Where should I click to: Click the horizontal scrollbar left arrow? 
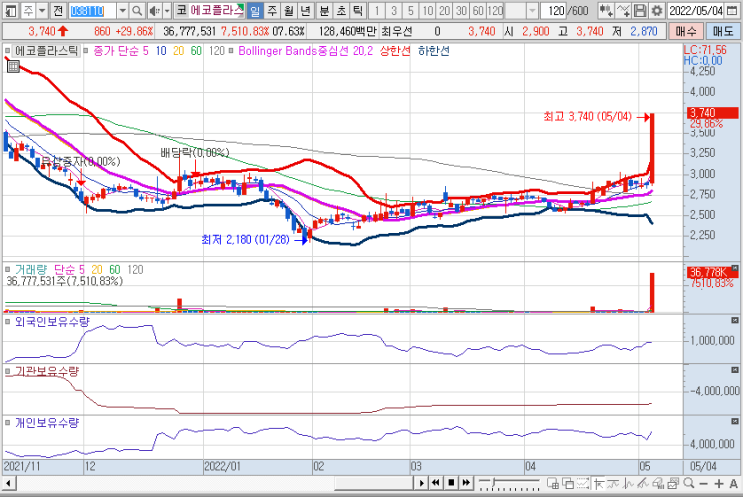[x=9, y=483]
